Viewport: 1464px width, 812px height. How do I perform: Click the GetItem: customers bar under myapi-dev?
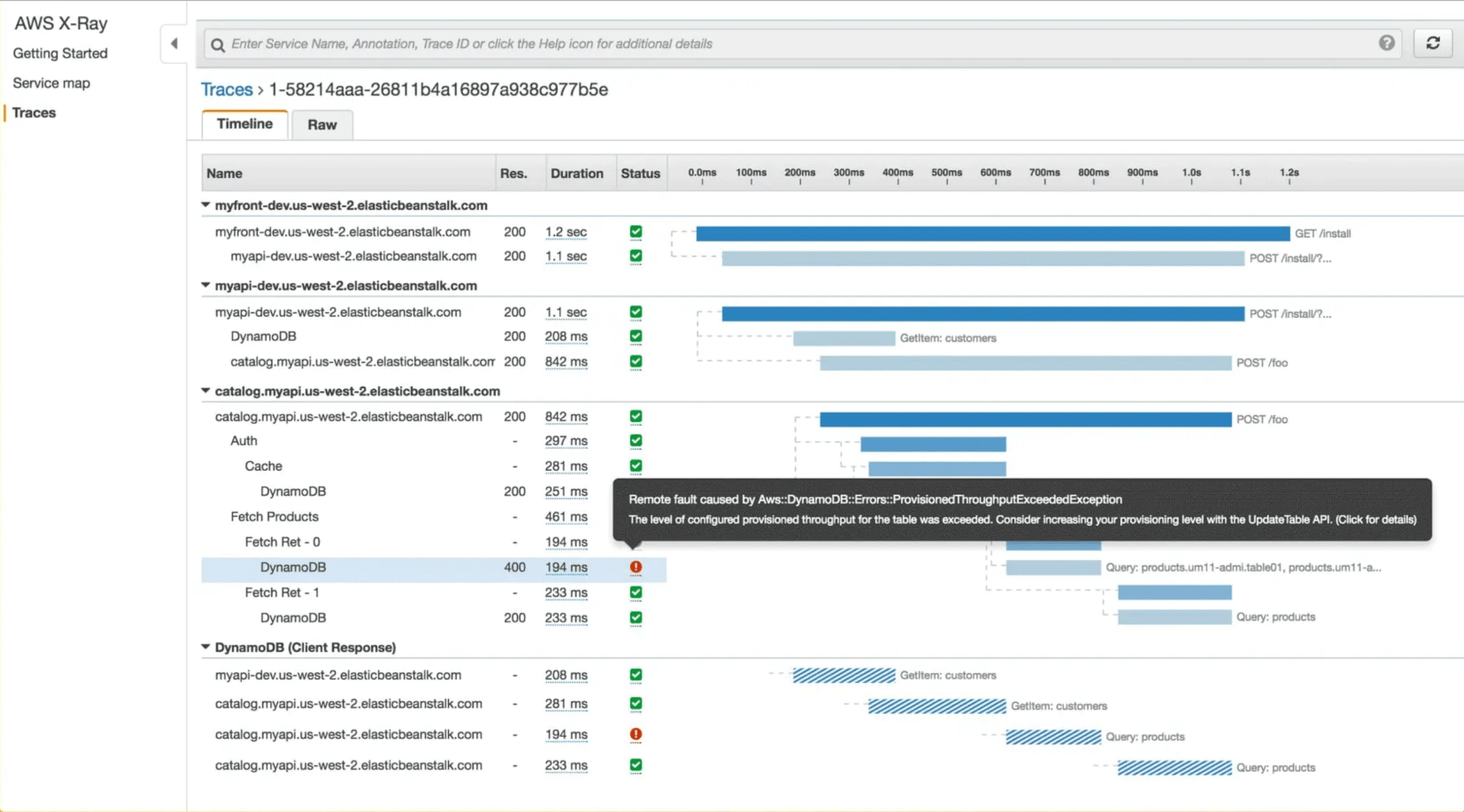[844, 338]
